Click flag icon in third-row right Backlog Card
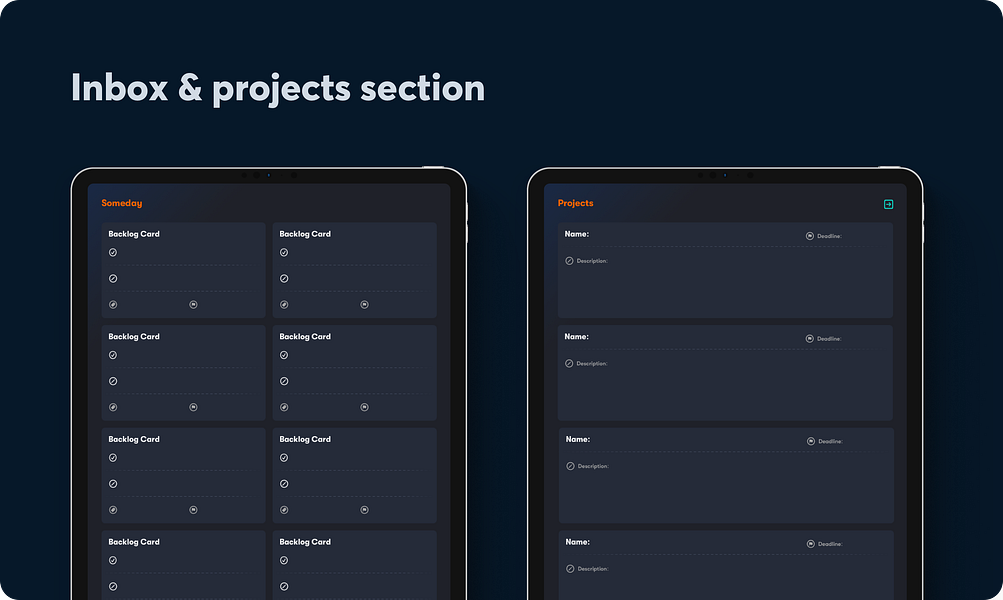This screenshot has width=1003, height=600. pos(365,510)
